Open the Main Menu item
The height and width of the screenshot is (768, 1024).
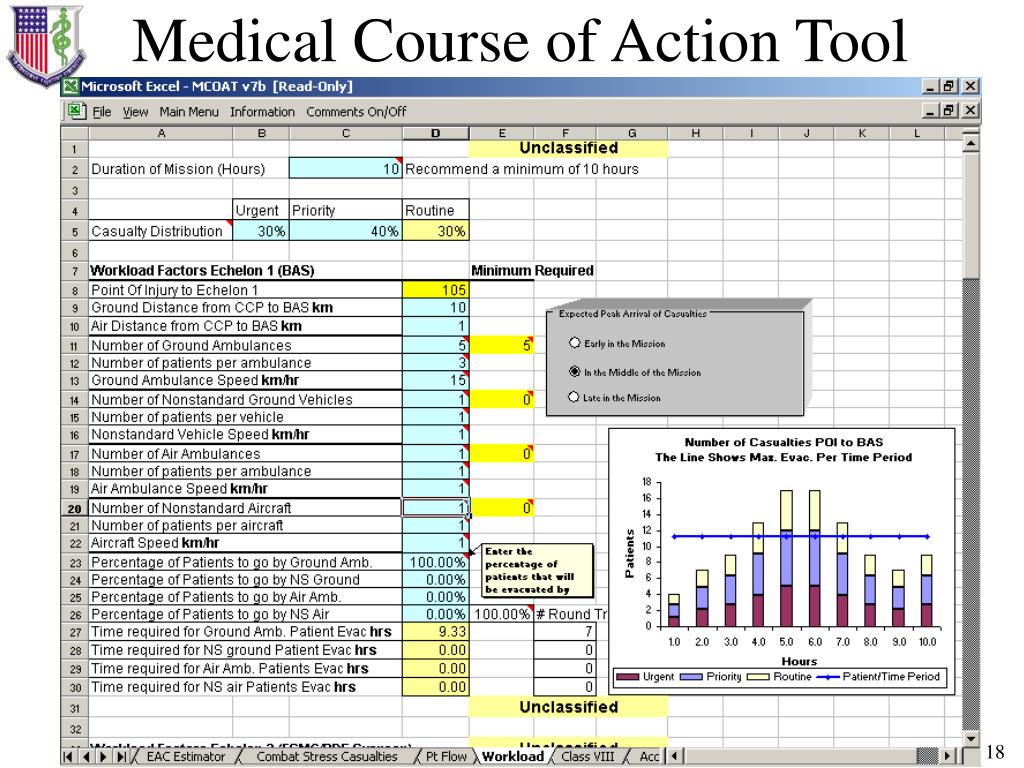pyautogui.click(x=189, y=112)
